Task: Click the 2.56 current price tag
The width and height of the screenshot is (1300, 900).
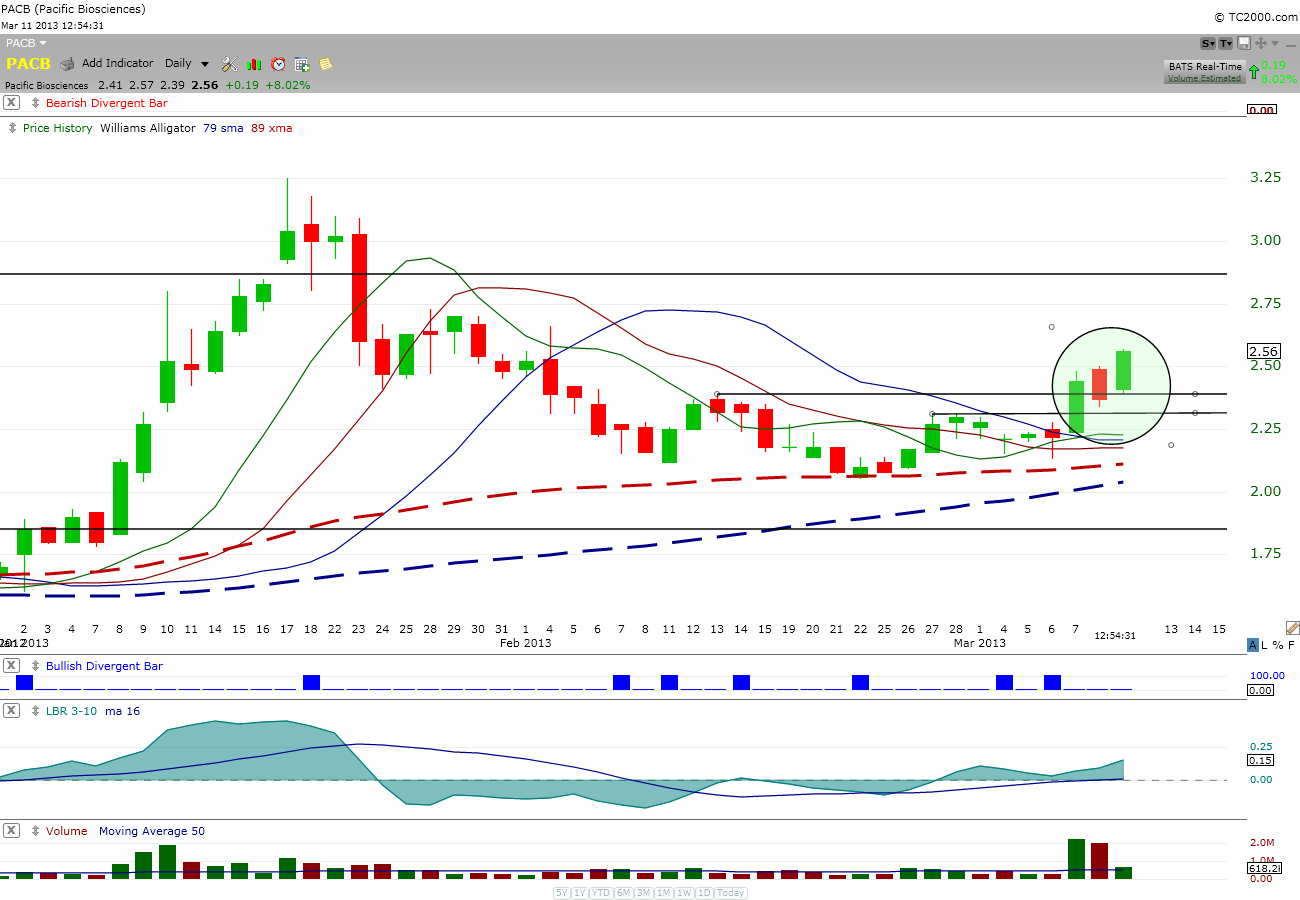Action: 1264,351
